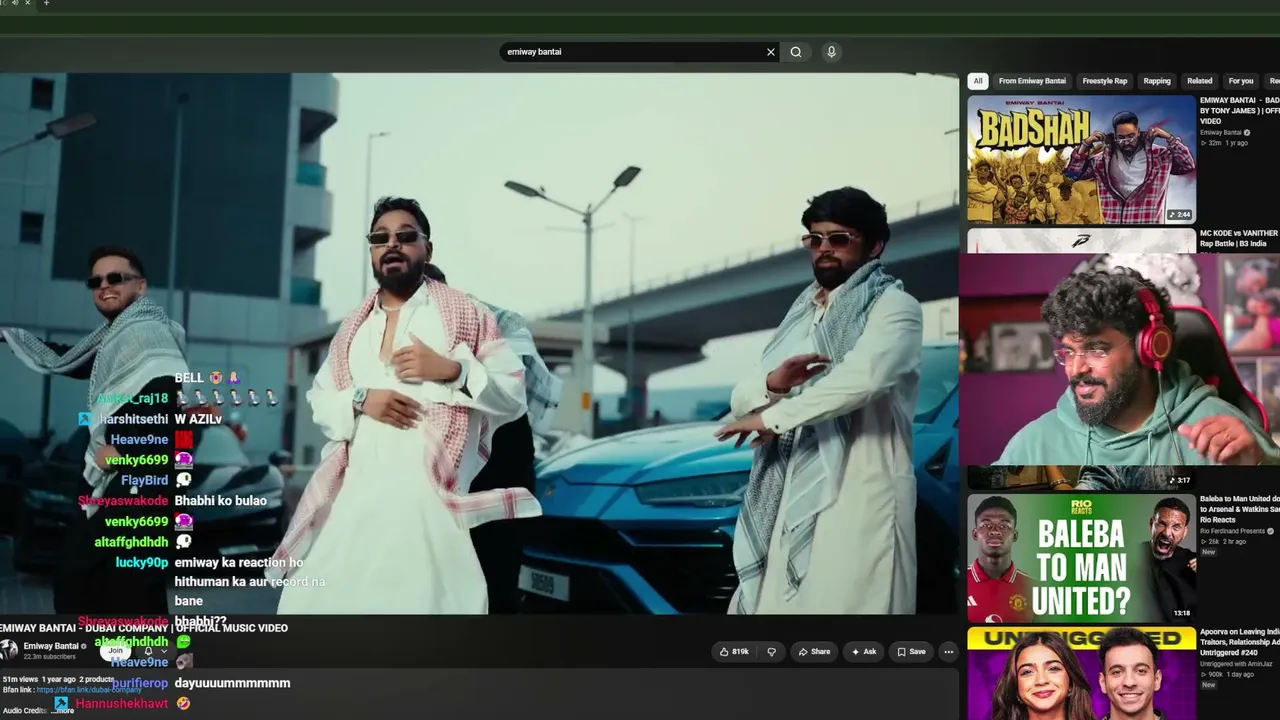The width and height of the screenshot is (1280, 720).
Task: Open the notification bell options
Action: pyautogui.click(x=155, y=651)
